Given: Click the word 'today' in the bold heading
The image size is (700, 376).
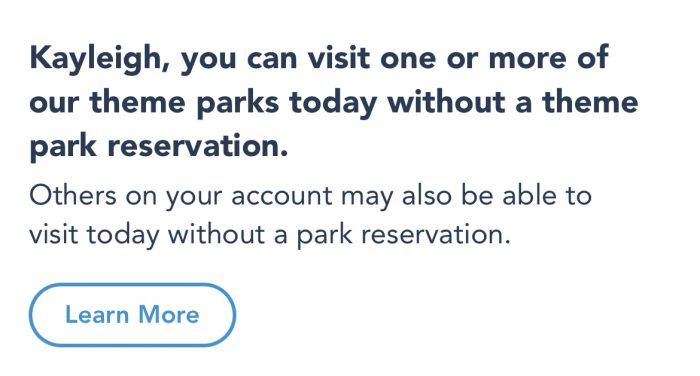Looking at the screenshot, I should click(333, 103).
